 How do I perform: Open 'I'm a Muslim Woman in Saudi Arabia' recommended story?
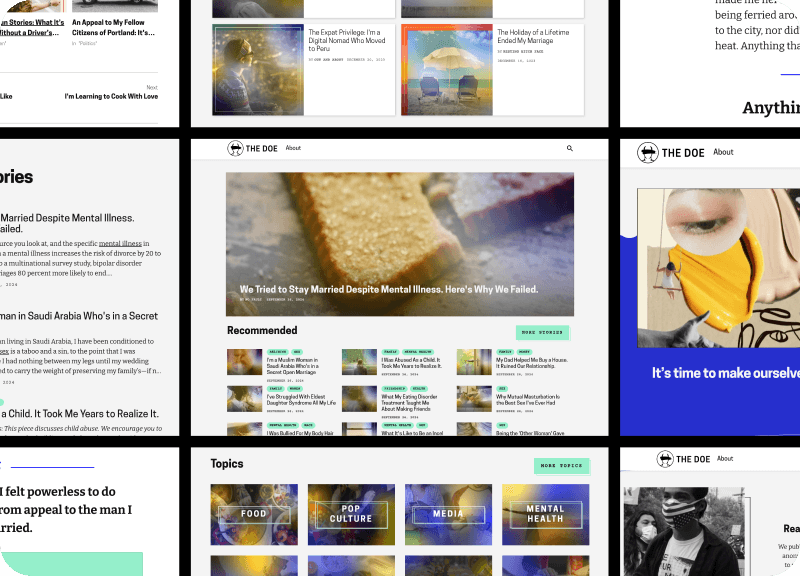(x=292, y=366)
